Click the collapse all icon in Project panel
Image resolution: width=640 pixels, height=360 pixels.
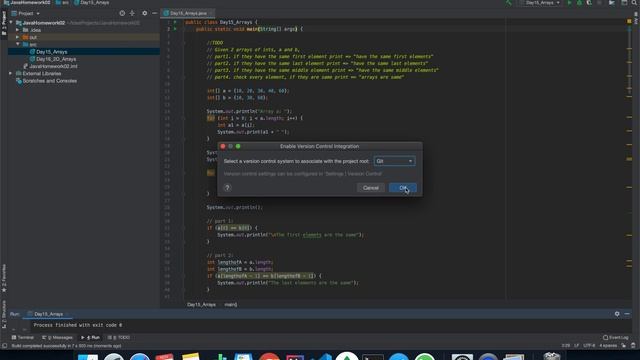pyautogui.click(x=132, y=13)
